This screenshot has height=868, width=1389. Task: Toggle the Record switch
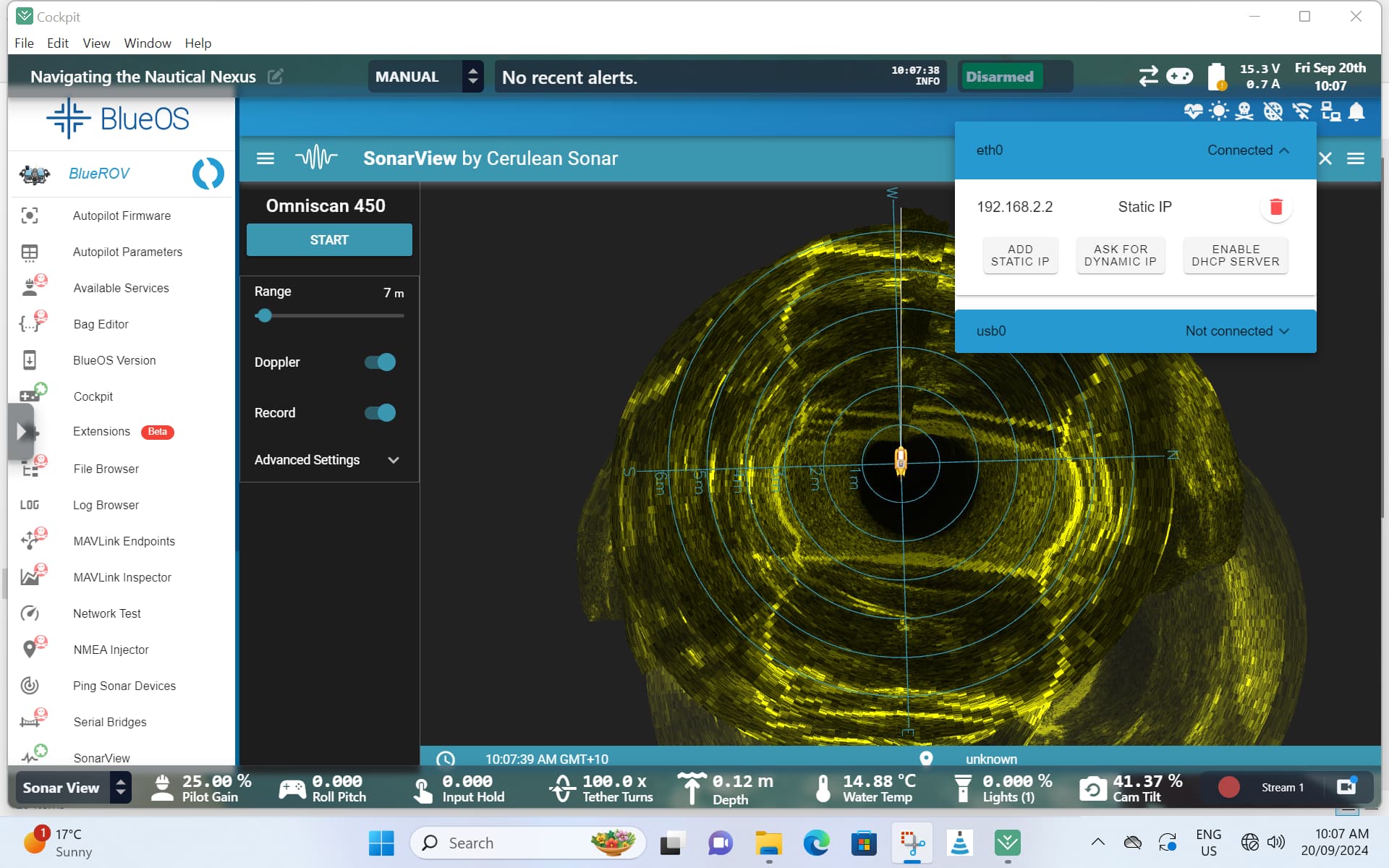[x=381, y=413]
